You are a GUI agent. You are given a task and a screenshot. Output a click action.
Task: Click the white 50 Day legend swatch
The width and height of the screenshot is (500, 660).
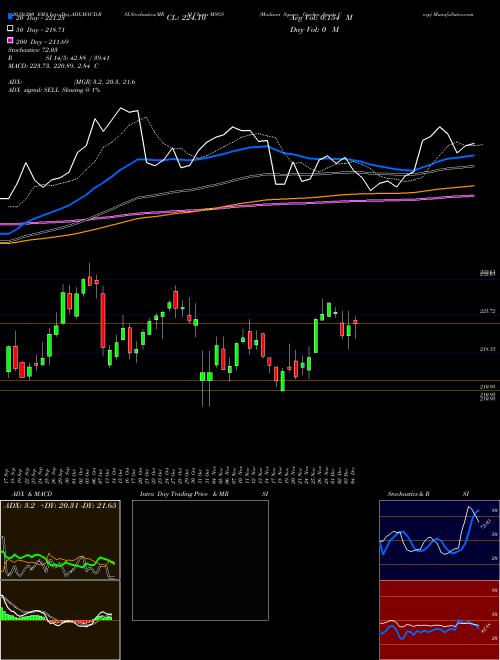point(10,29)
